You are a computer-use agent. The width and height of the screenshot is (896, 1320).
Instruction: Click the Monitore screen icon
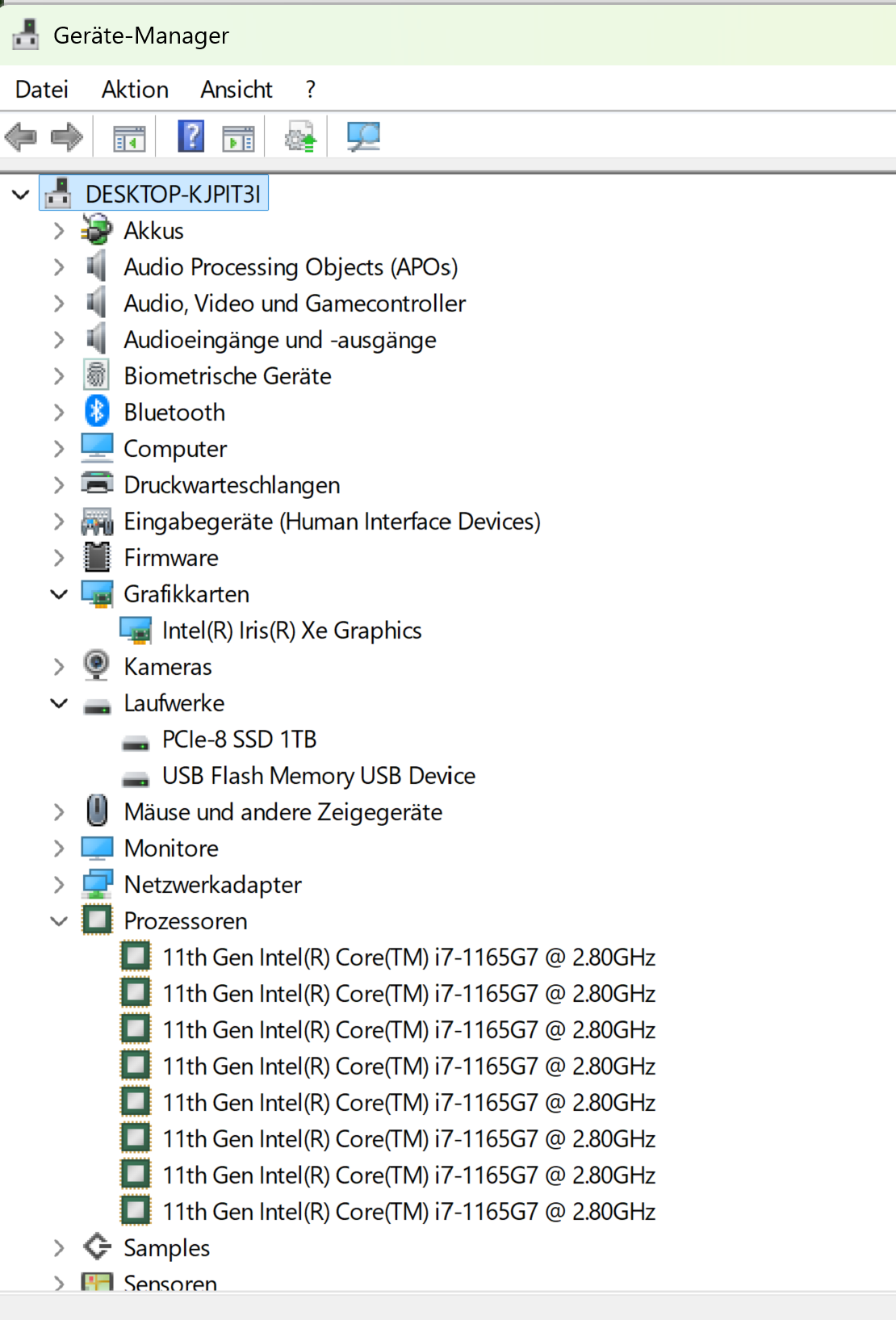(97, 848)
